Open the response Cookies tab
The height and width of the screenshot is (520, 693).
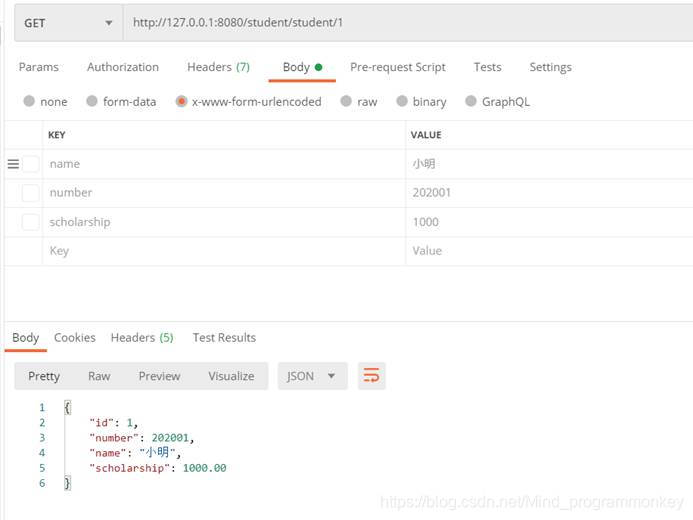pyautogui.click(x=75, y=338)
